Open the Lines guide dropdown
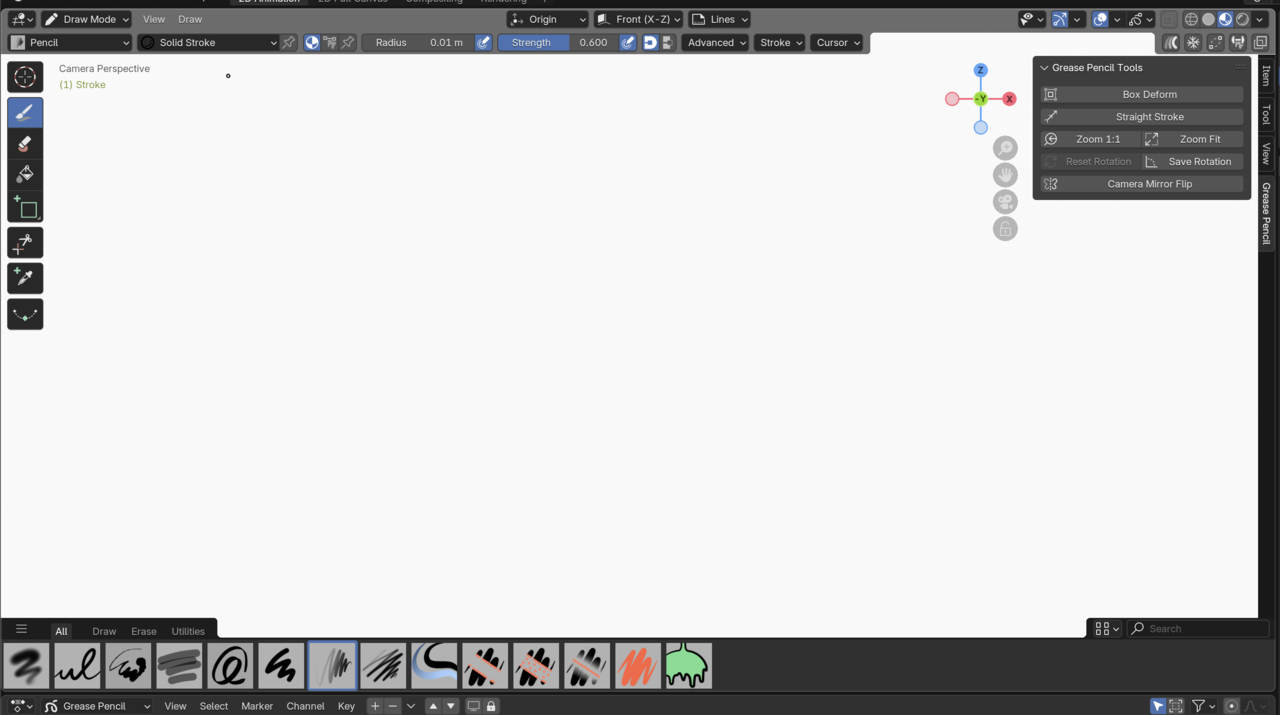 (720, 19)
